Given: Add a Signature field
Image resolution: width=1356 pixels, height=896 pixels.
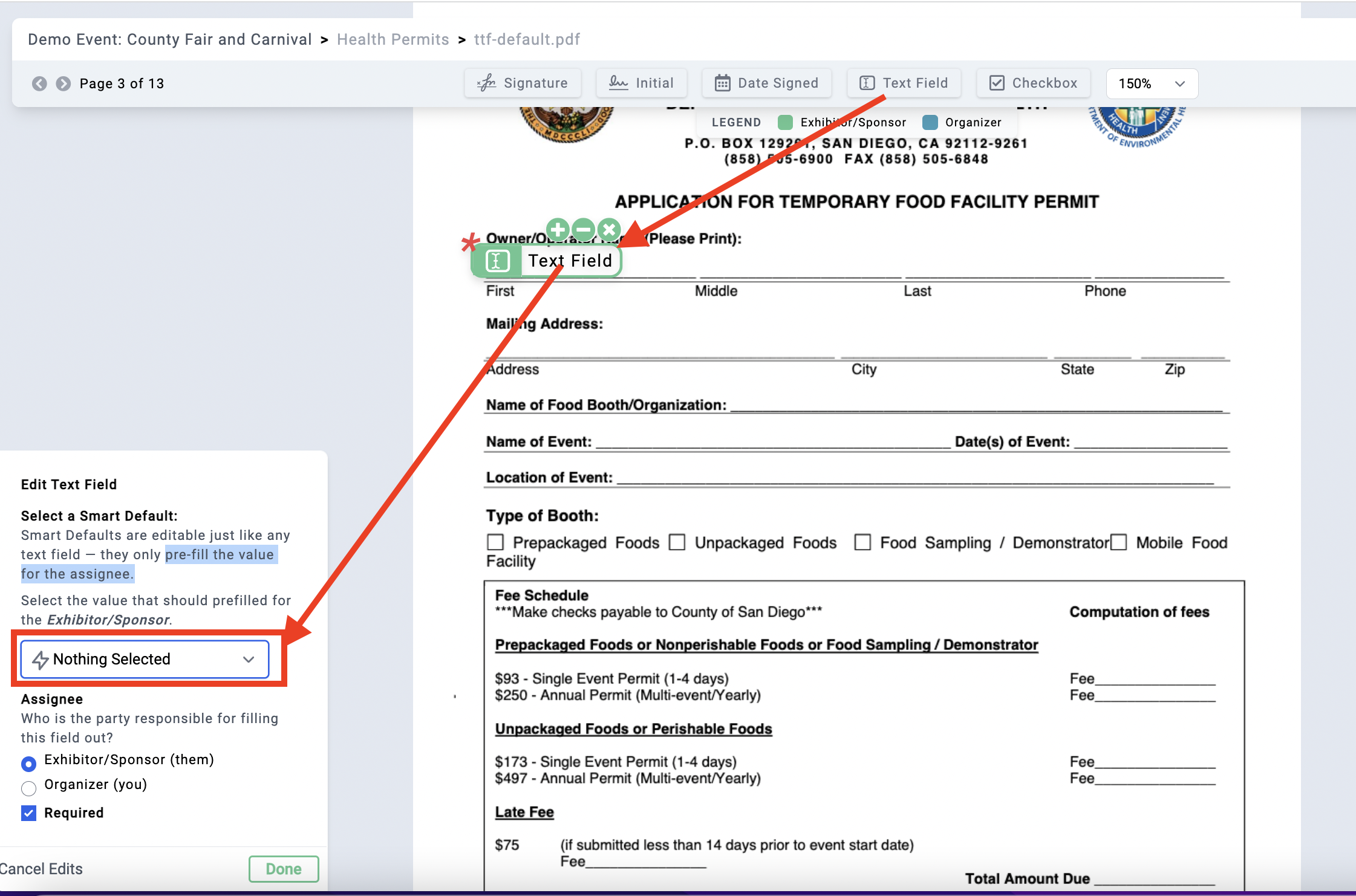Looking at the screenshot, I should click(x=523, y=83).
